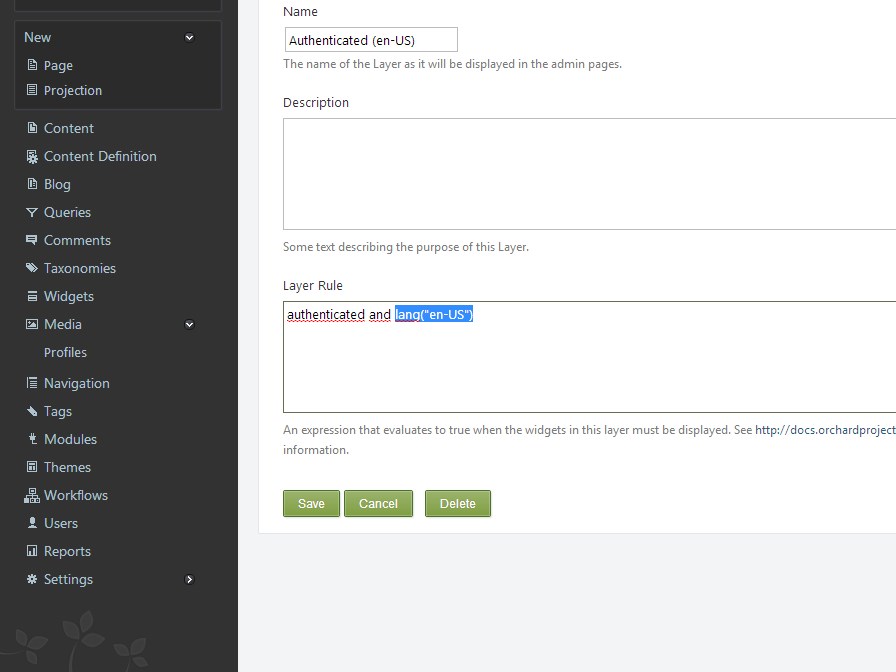896x672 pixels.
Task: Click into the Layer Name field
Action: click(x=370, y=40)
